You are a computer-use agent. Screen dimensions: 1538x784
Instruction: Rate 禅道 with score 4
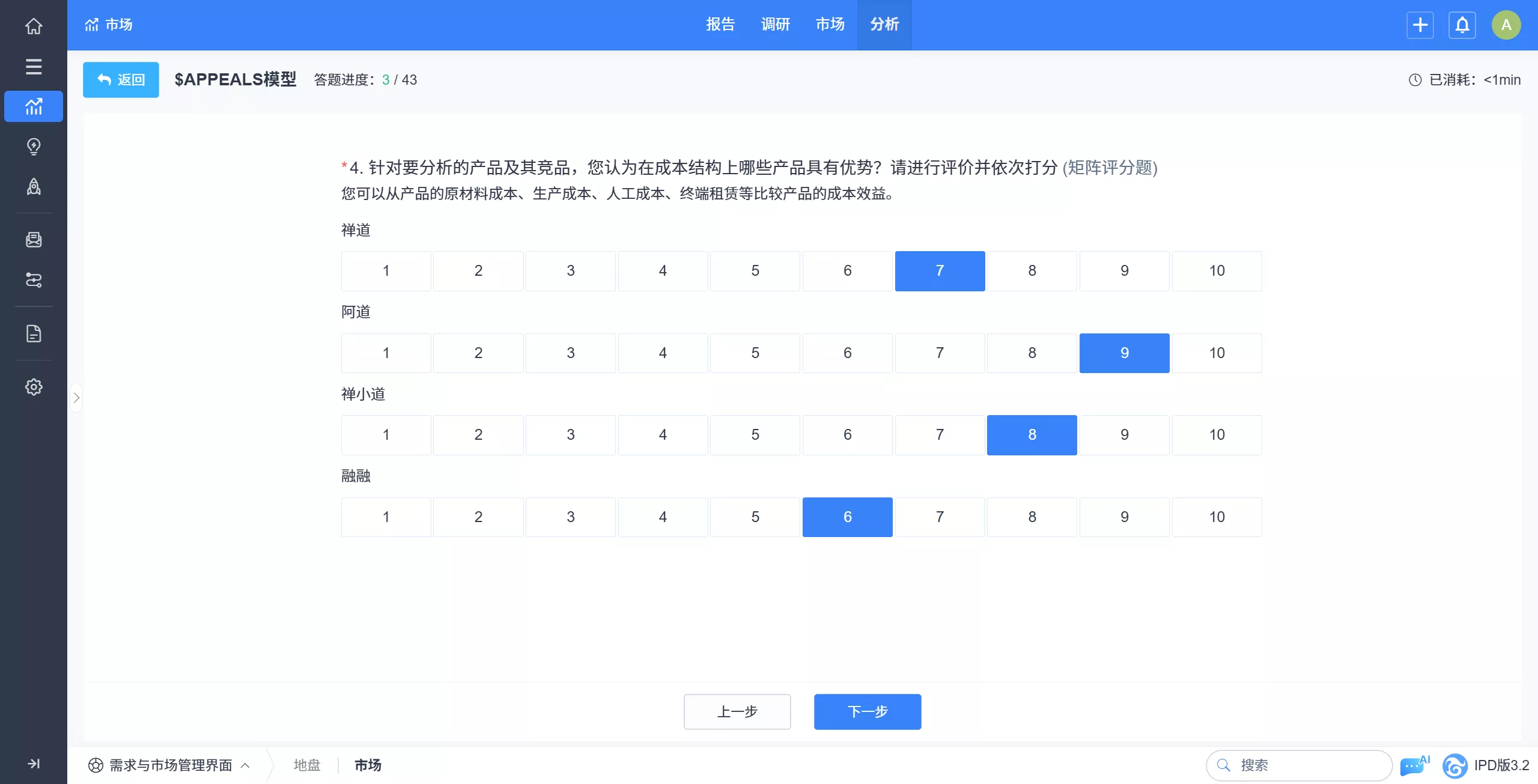(663, 271)
